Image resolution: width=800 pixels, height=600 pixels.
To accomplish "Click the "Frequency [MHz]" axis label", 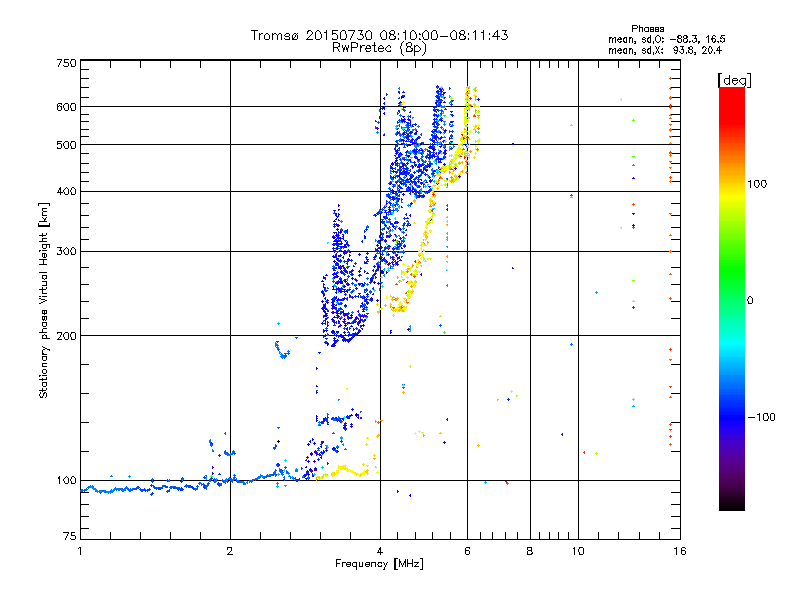I will point(379,564).
